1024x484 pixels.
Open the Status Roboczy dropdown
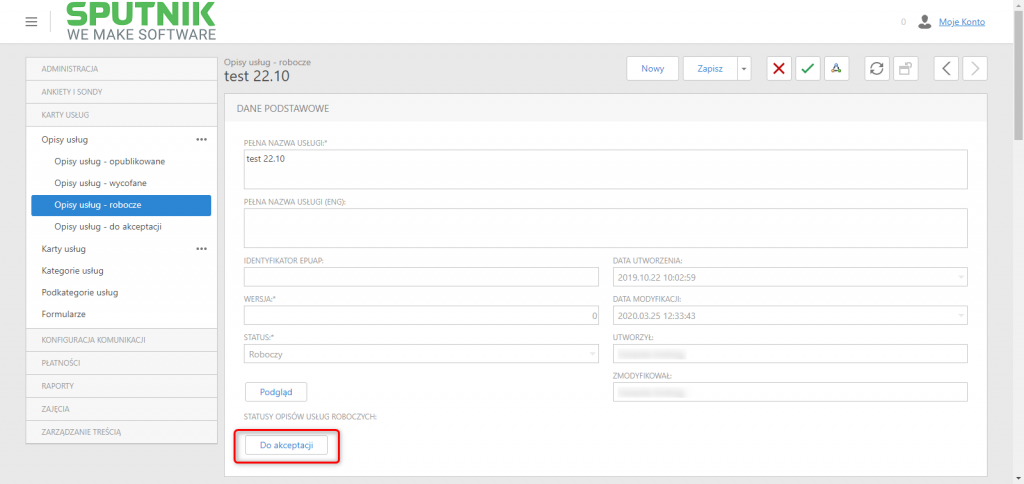click(x=421, y=354)
